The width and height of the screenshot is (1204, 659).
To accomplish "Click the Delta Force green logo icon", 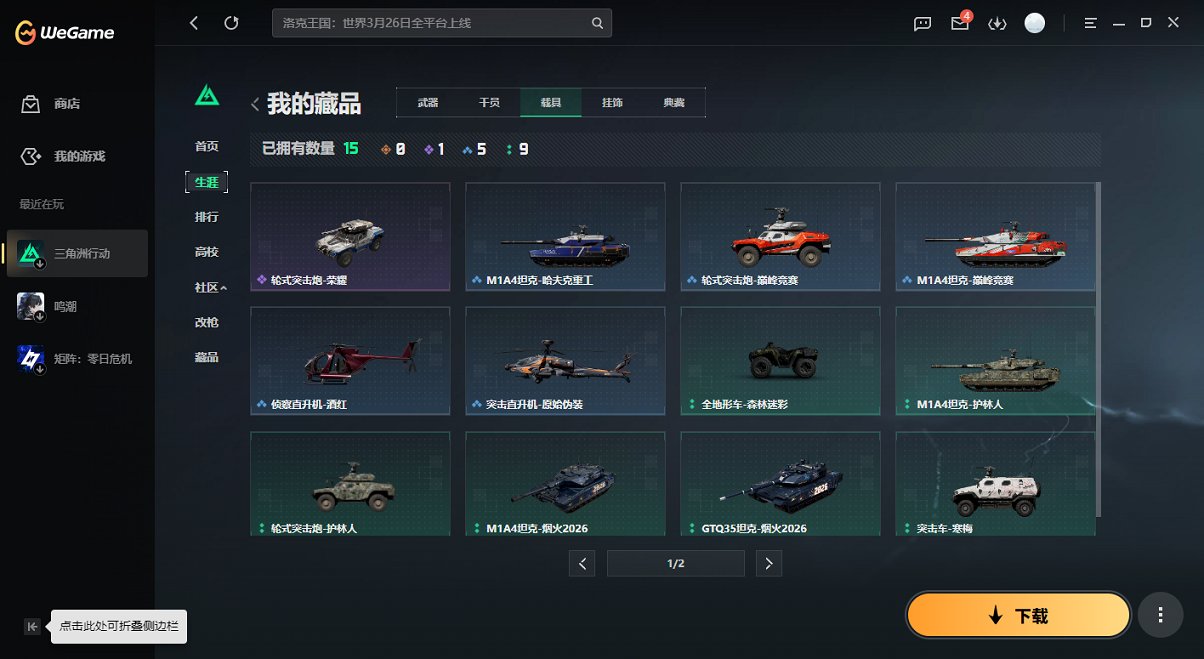I will 206,95.
